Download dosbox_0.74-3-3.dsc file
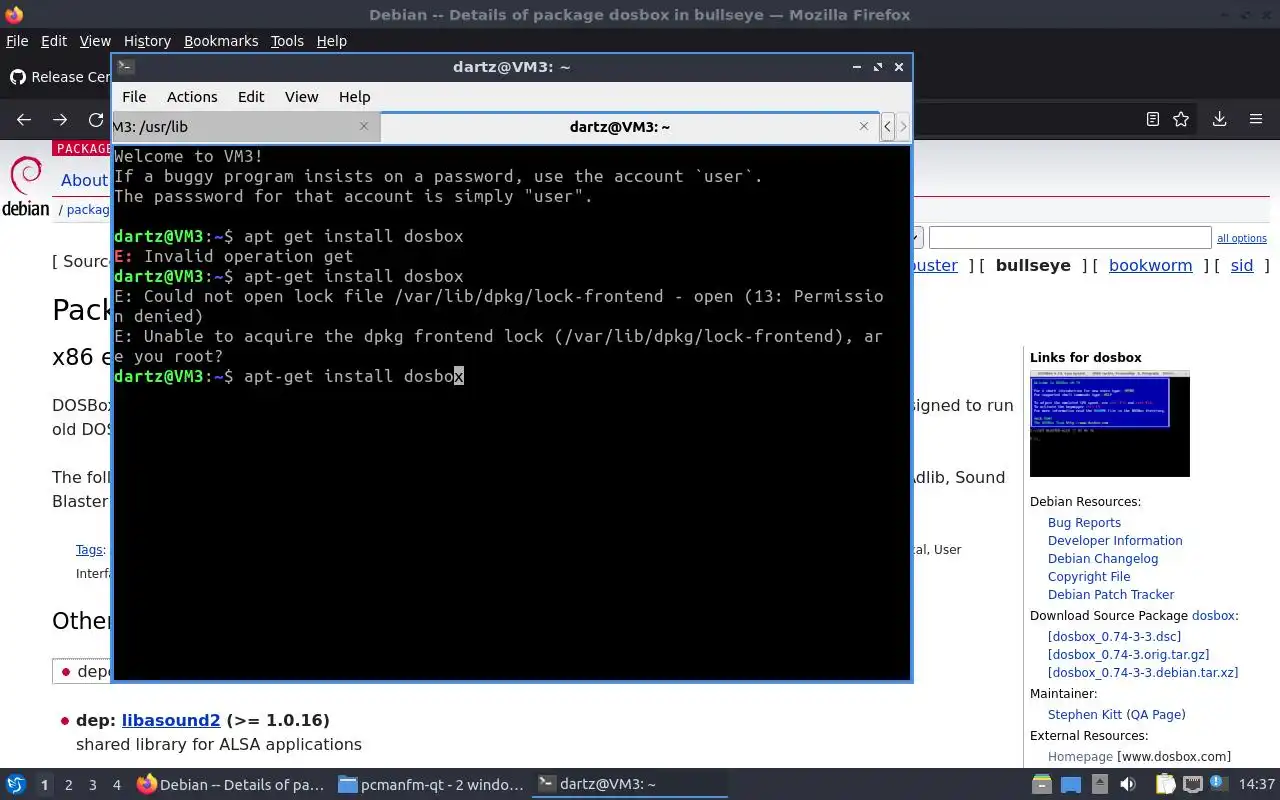The width and height of the screenshot is (1280, 800). pos(1114,637)
